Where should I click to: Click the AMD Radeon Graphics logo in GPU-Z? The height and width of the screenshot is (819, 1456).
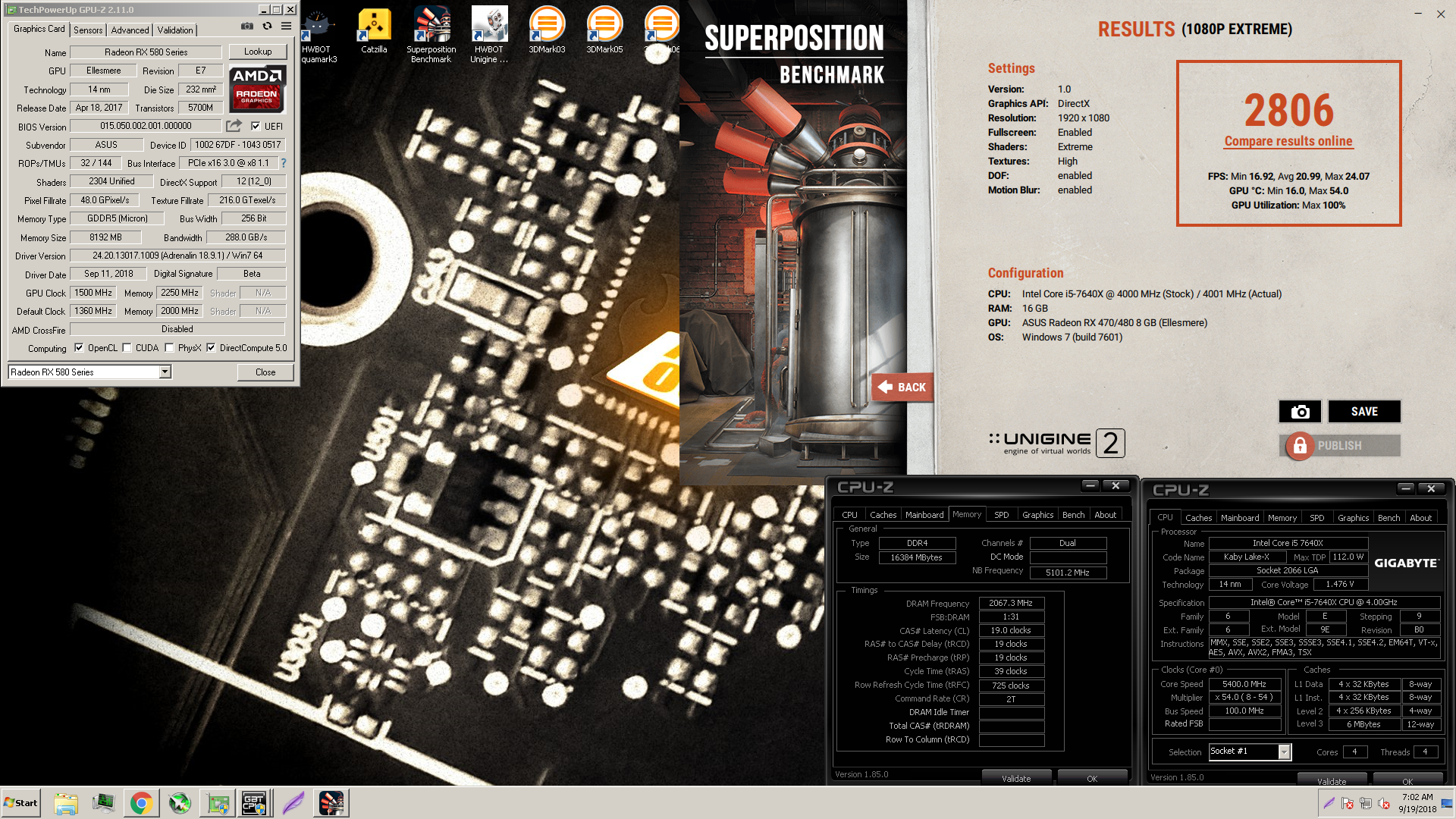coord(257,89)
